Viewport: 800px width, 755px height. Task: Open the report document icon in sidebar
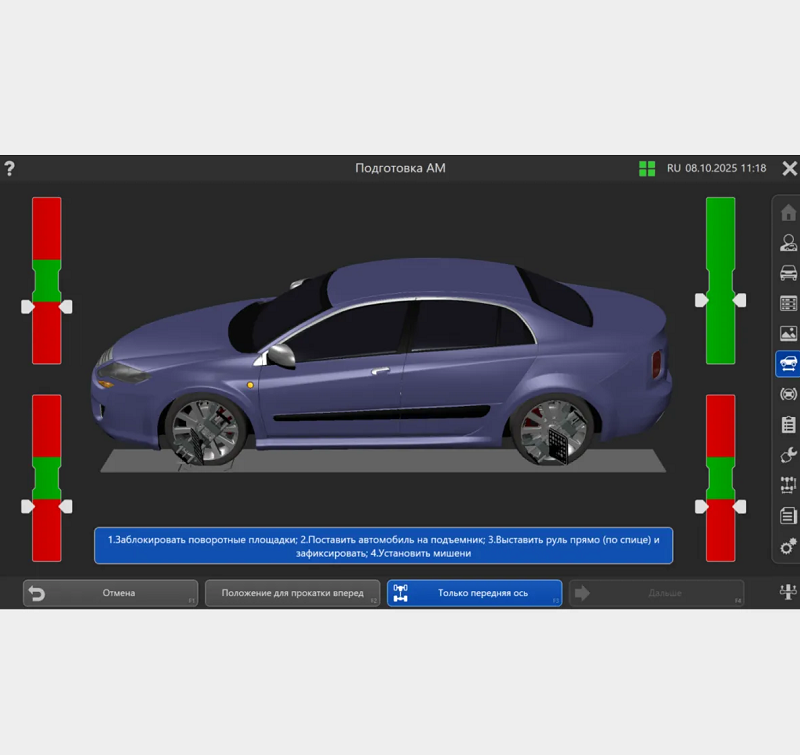[788, 516]
